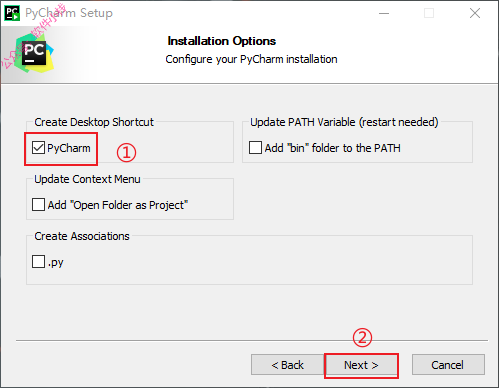Image resolution: width=499 pixels, height=388 pixels.
Task: Click the PyCharm Setup title text
Action: click(x=69, y=13)
